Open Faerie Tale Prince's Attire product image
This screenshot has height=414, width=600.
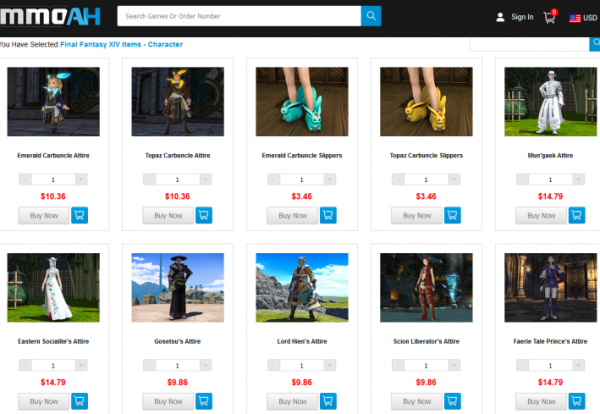point(551,287)
